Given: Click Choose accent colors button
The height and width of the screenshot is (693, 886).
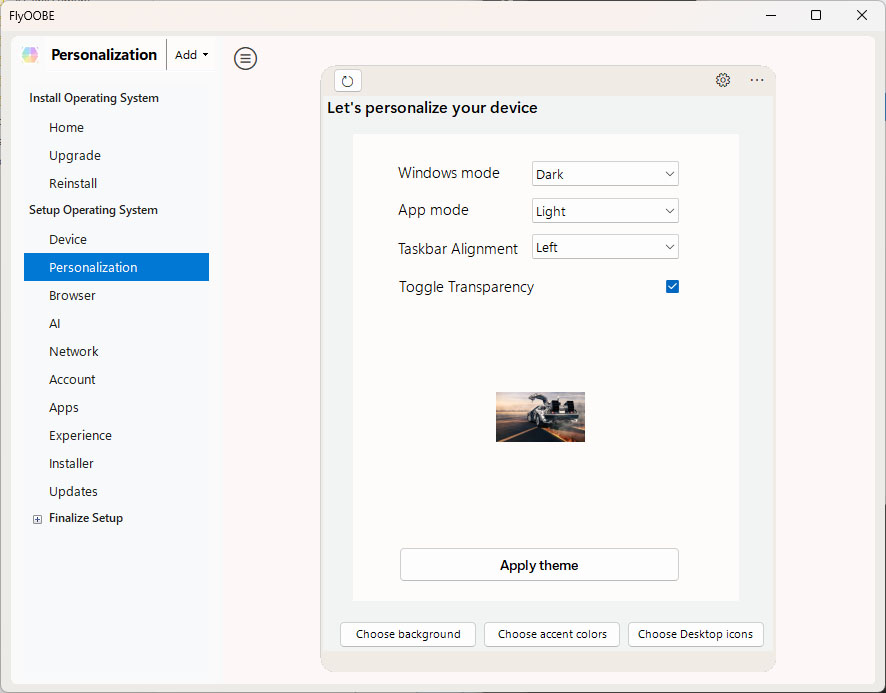Looking at the screenshot, I should point(552,634).
